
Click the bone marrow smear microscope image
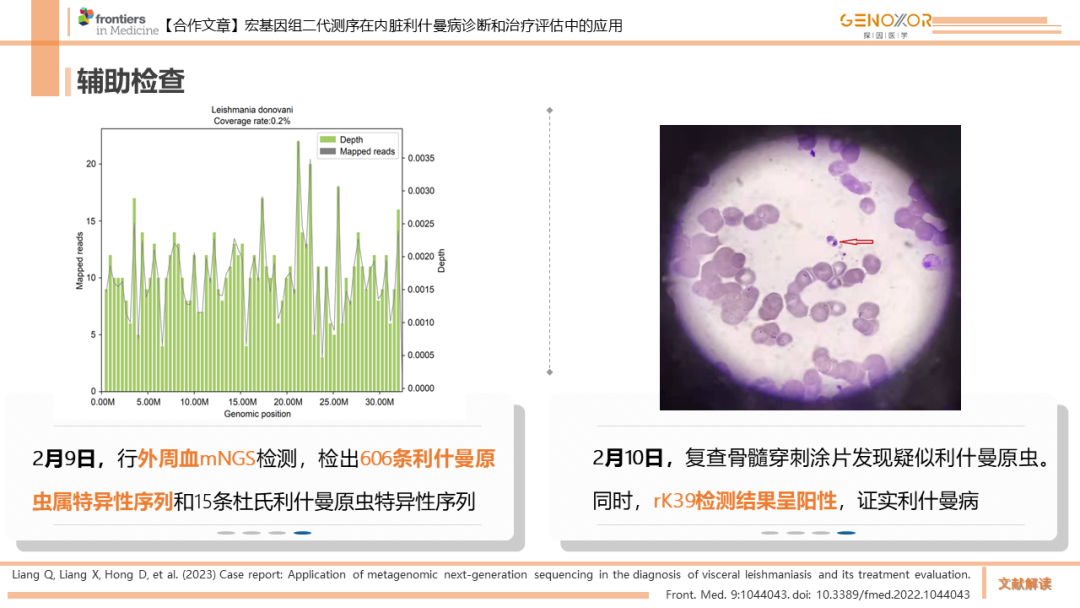(x=810, y=267)
